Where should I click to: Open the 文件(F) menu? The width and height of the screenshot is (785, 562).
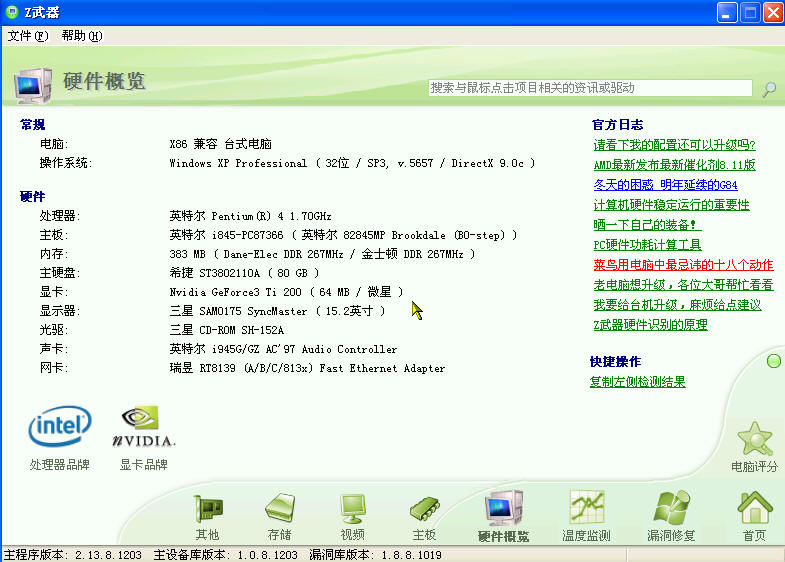(x=28, y=36)
